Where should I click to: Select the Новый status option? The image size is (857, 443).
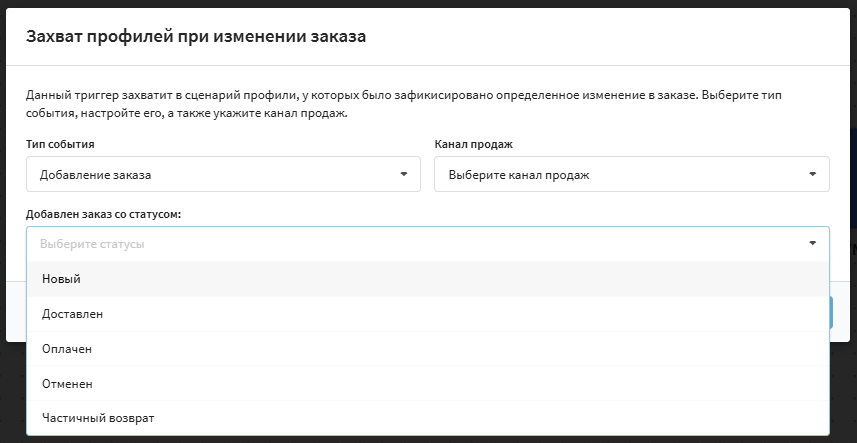tap(62, 279)
